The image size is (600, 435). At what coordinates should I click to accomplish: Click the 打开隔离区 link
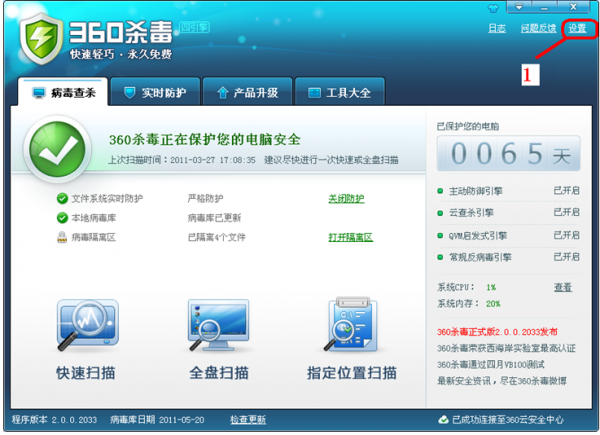coord(351,237)
